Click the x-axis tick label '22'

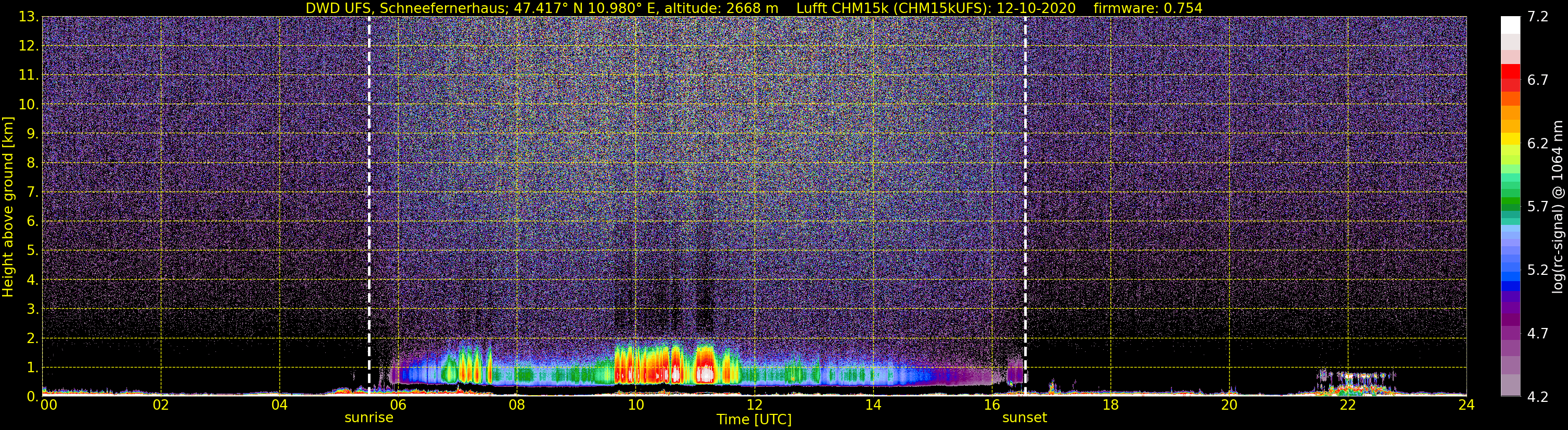coord(1348,404)
